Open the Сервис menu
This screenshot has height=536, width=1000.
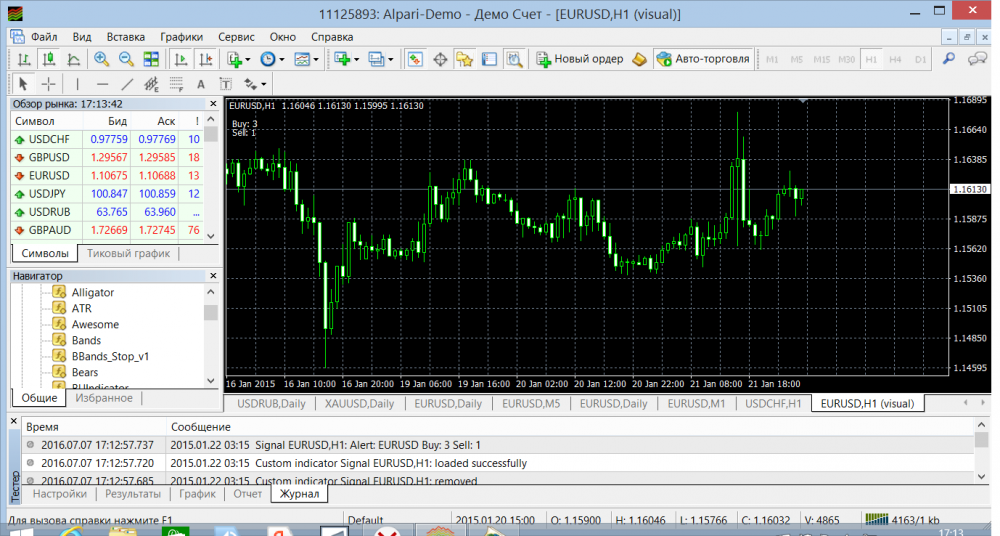click(x=236, y=36)
